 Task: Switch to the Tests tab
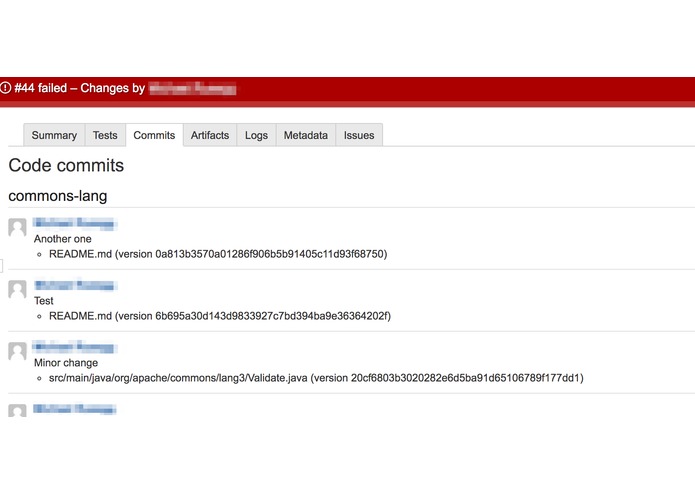point(105,135)
